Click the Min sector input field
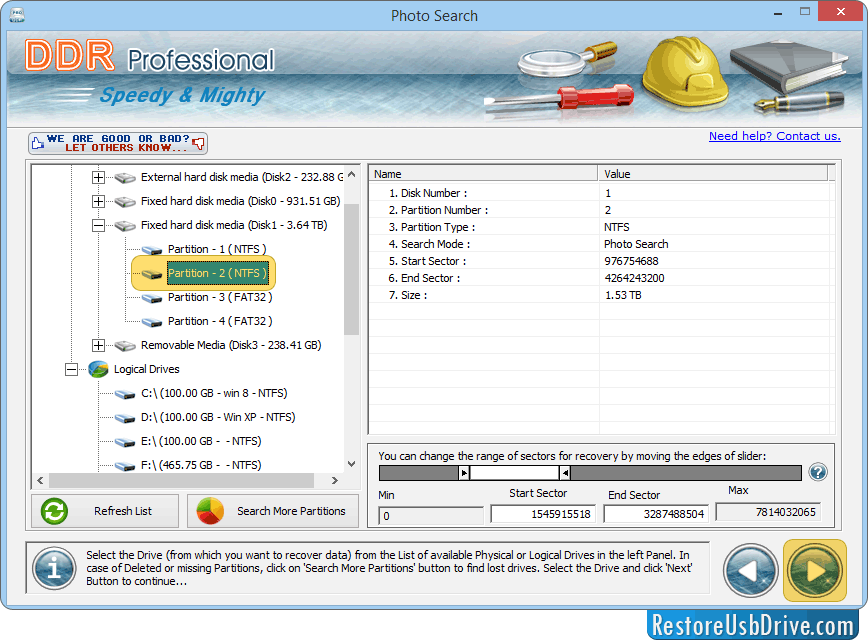 tap(431, 516)
